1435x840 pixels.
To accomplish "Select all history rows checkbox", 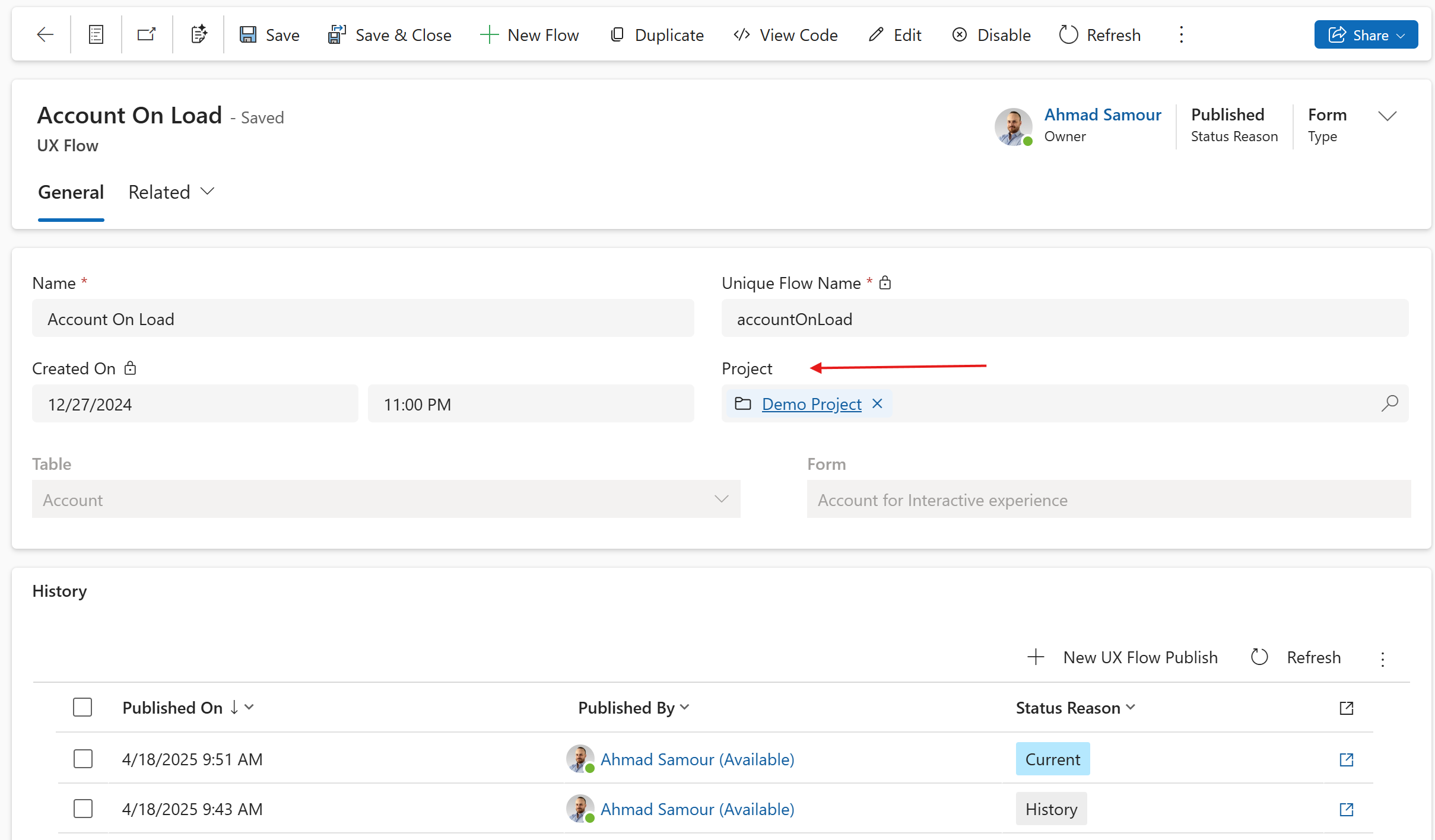I will click(x=82, y=707).
